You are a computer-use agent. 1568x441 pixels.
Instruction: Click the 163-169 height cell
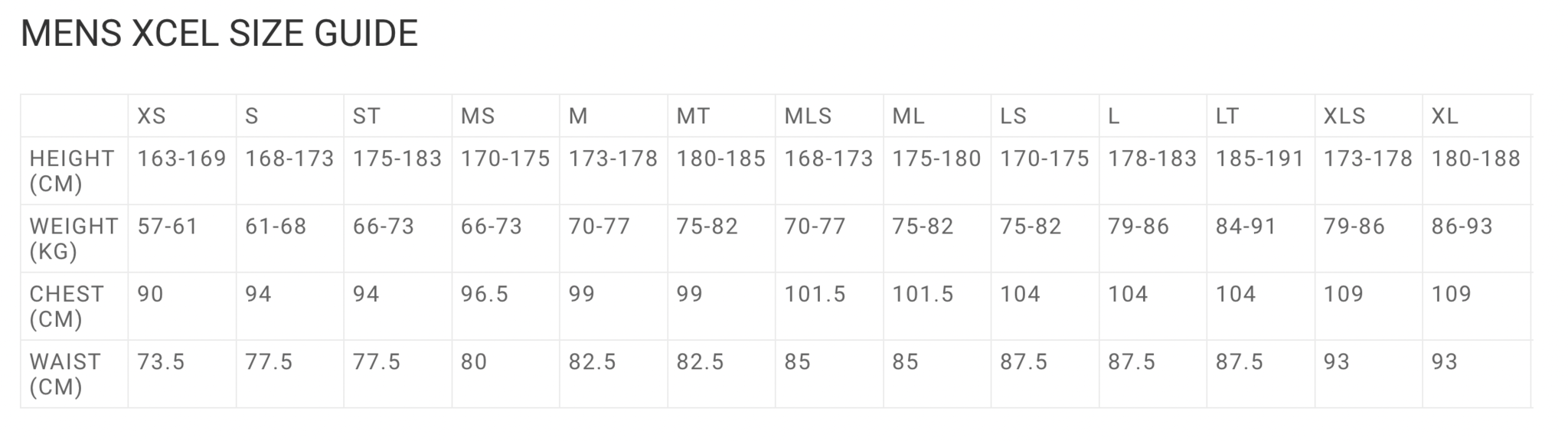[x=181, y=159]
